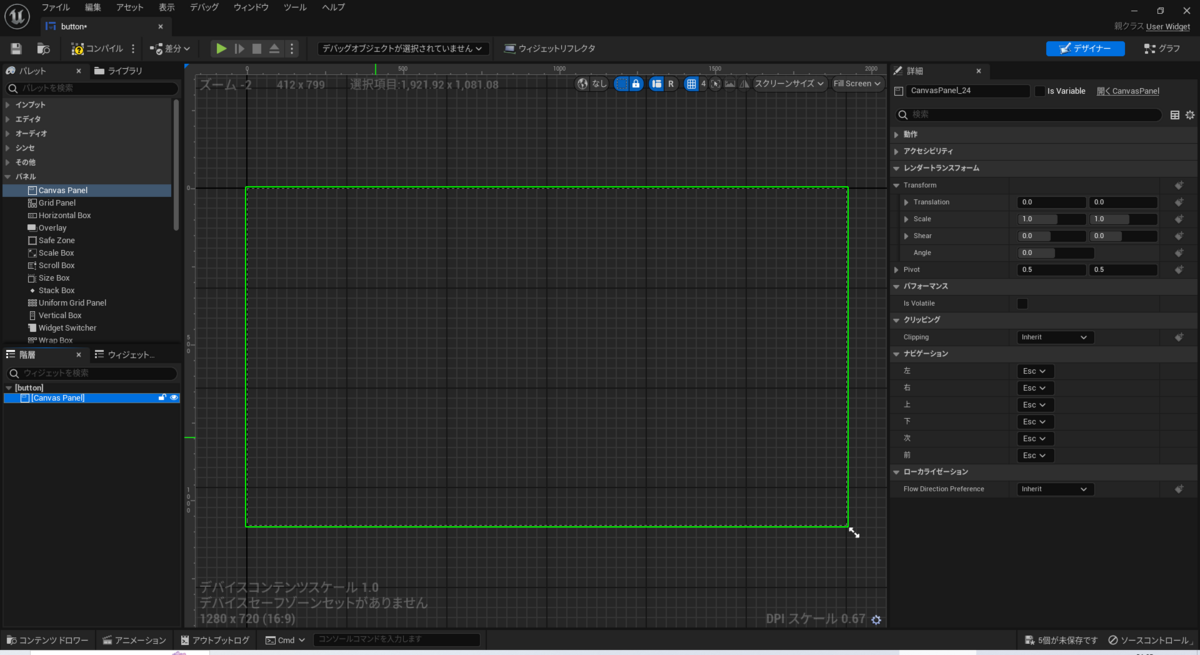Click the details property matrix table icon

pos(1175,115)
